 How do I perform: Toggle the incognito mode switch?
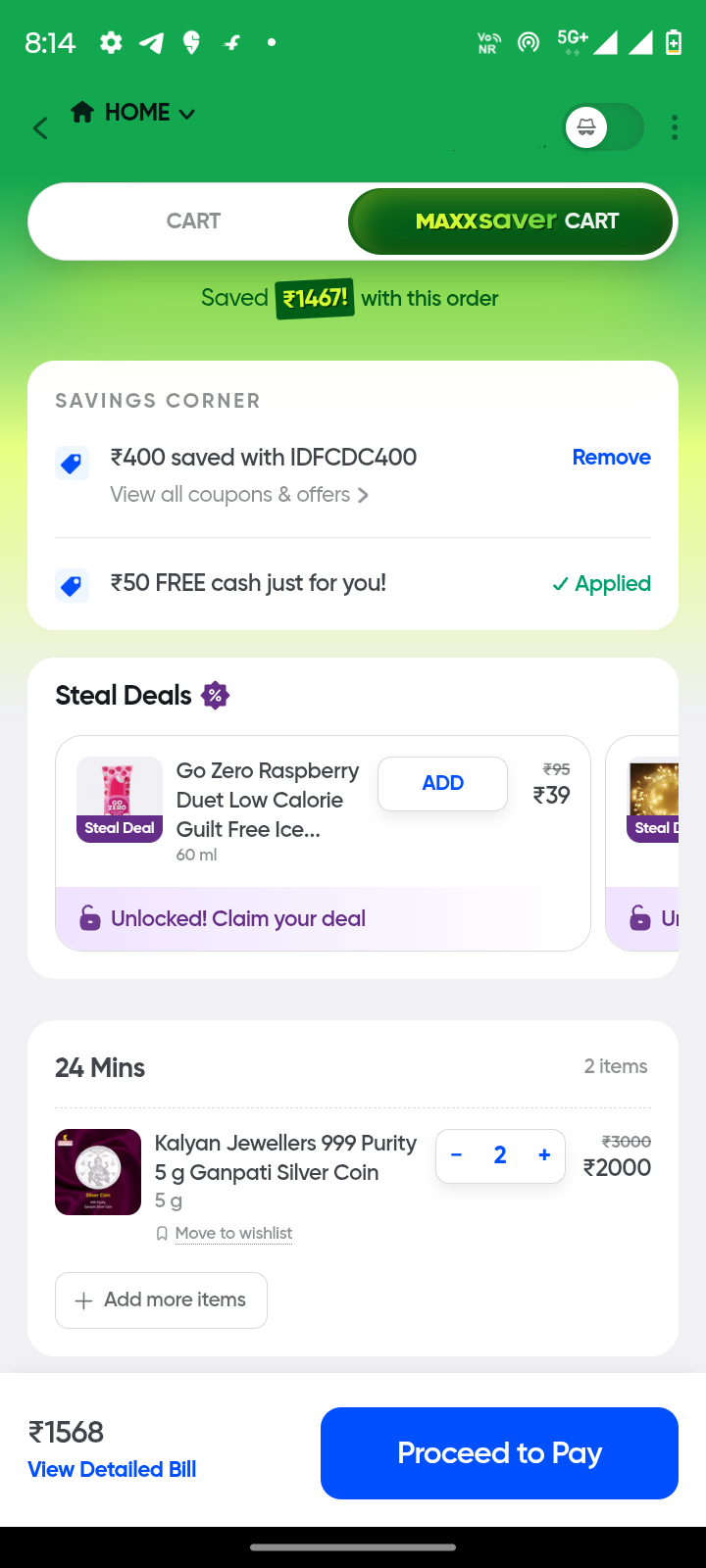[603, 127]
